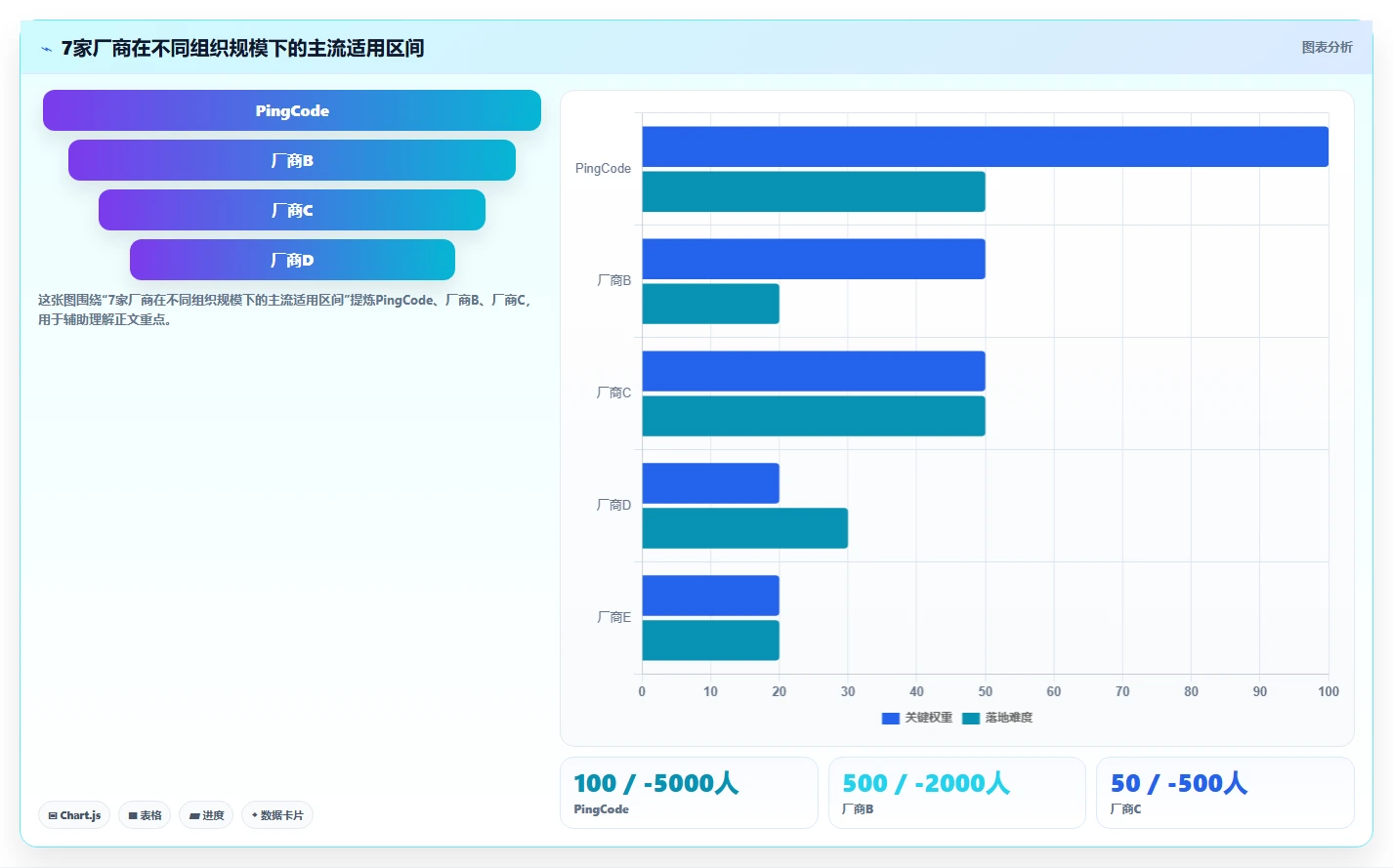Select the 厂商C funnel bar
The image size is (1393, 868).
292,210
